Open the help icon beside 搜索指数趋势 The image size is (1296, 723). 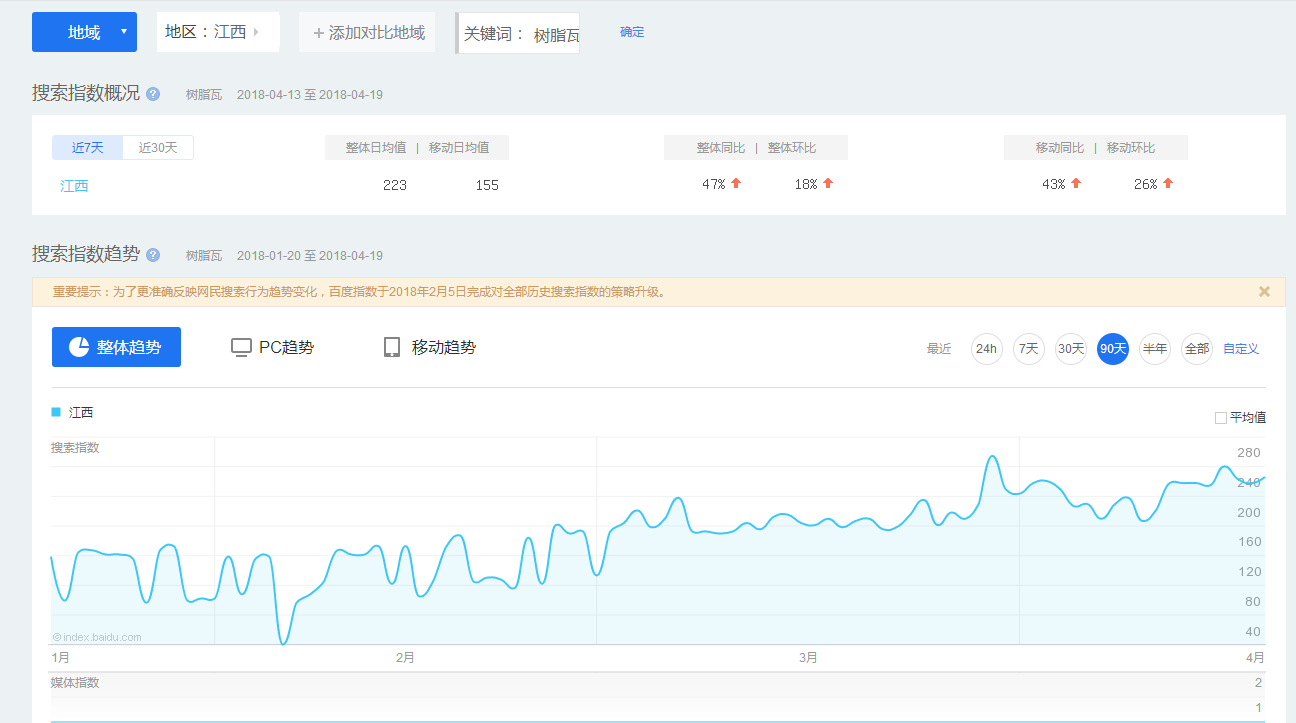(x=151, y=255)
